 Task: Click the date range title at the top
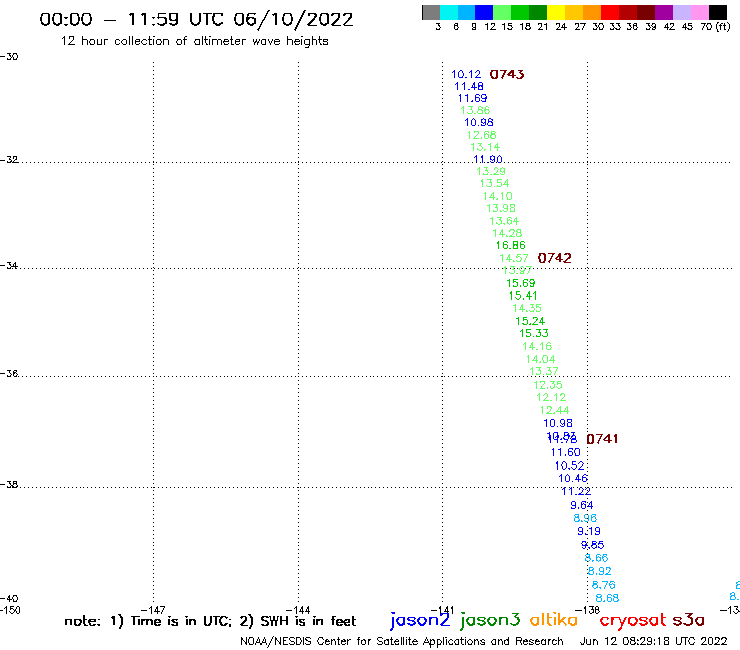coord(196,20)
